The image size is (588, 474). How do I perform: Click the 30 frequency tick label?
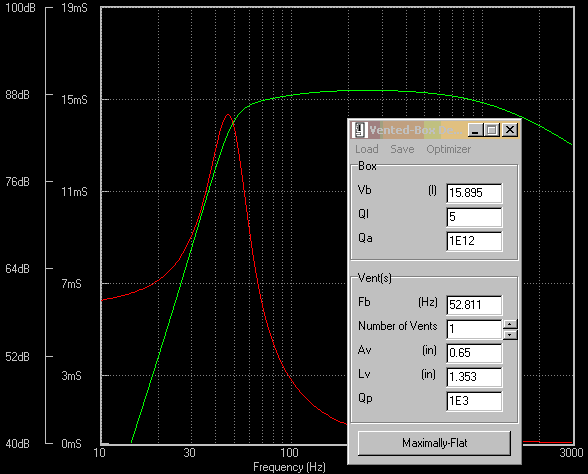click(189, 453)
